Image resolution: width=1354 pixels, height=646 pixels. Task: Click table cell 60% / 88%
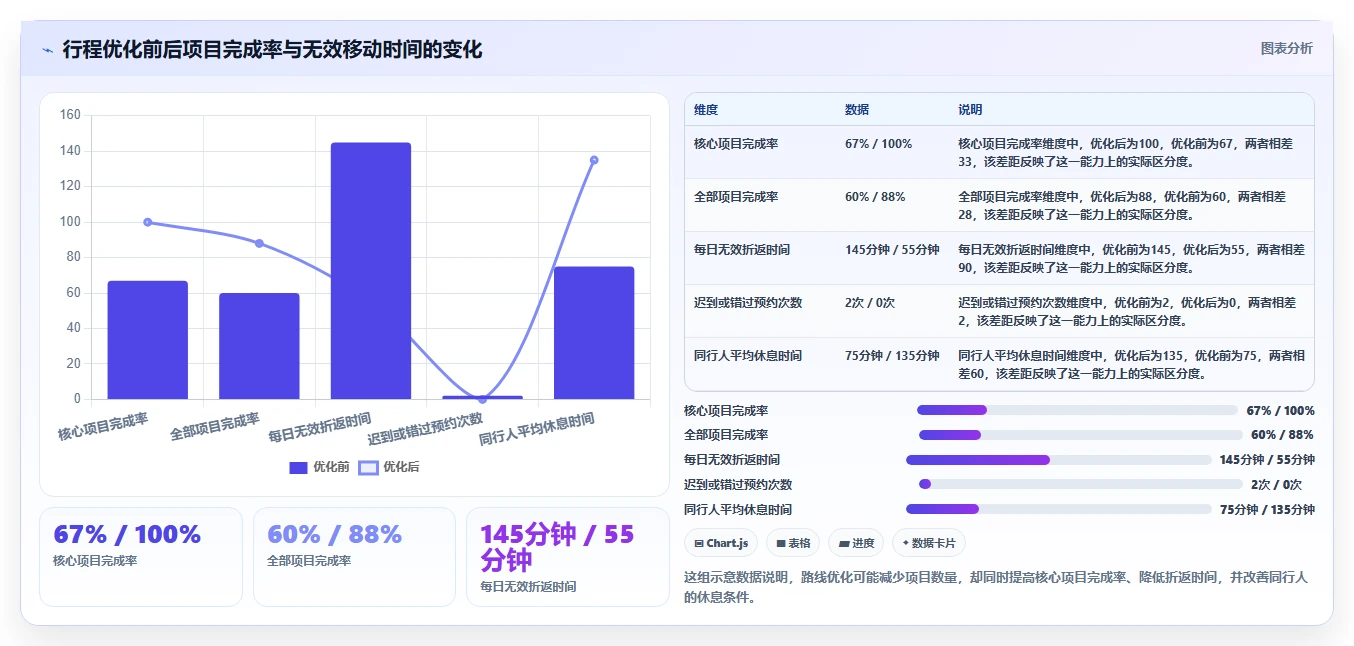[875, 197]
